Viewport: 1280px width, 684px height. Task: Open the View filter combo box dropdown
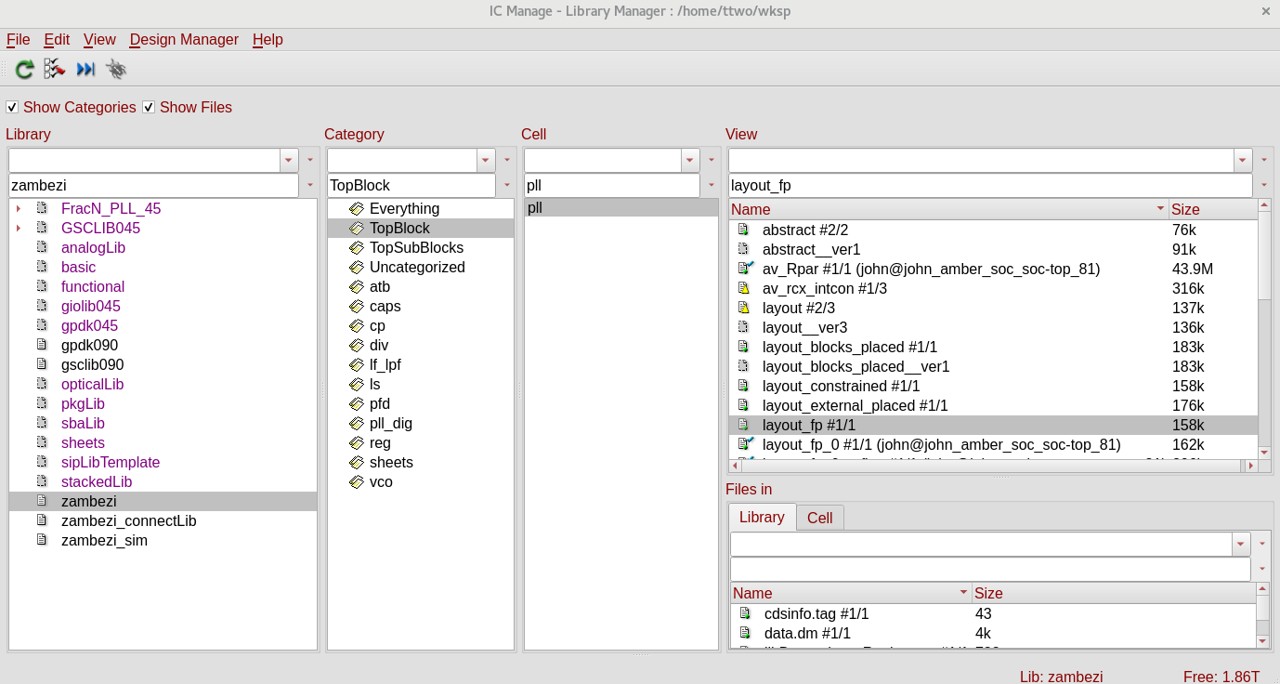(x=1242, y=160)
